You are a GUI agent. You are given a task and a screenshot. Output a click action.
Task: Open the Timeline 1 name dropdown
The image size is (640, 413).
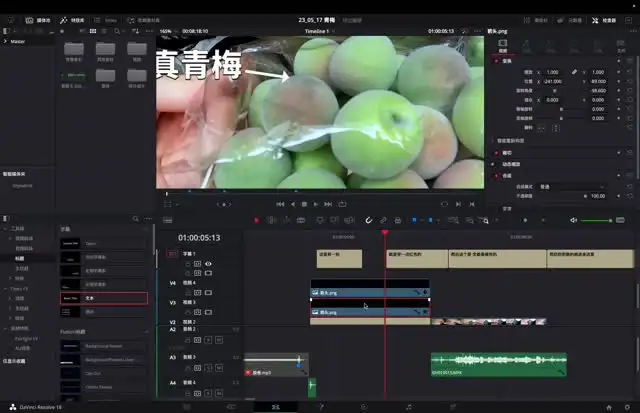(x=321, y=31)
